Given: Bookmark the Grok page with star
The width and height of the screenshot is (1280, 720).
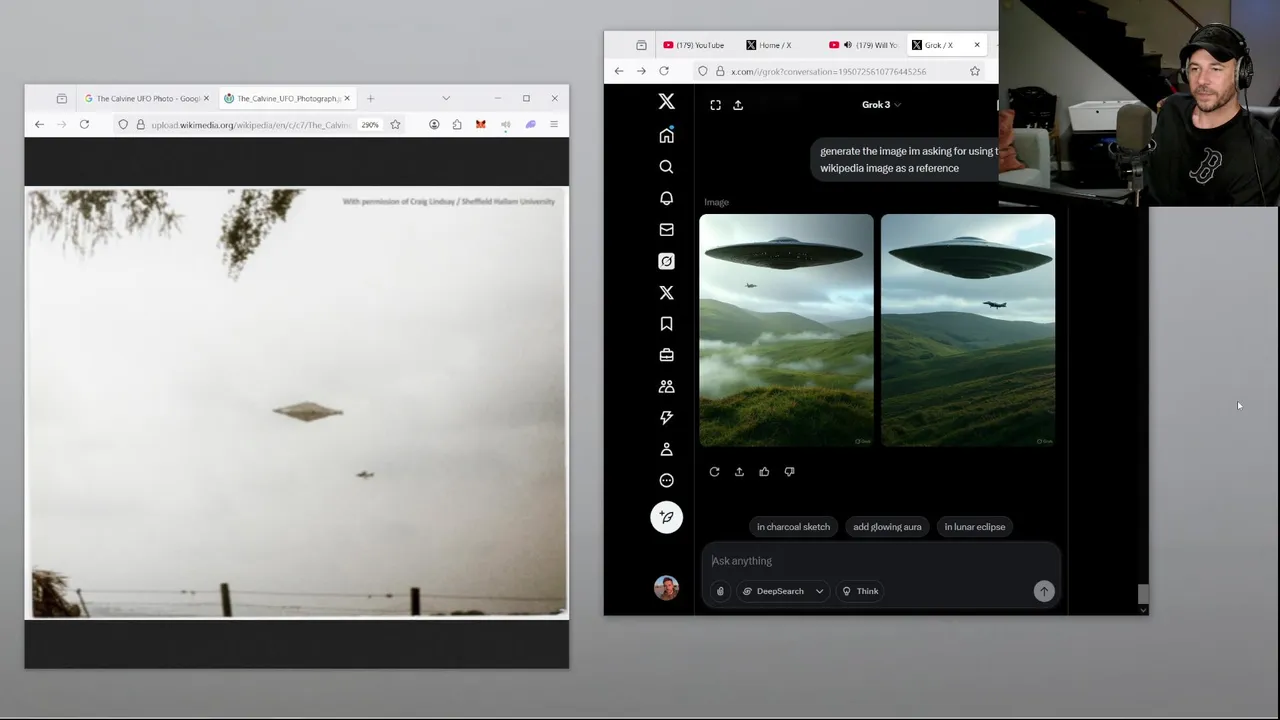Looking at the screenshot, I should 975,71.
